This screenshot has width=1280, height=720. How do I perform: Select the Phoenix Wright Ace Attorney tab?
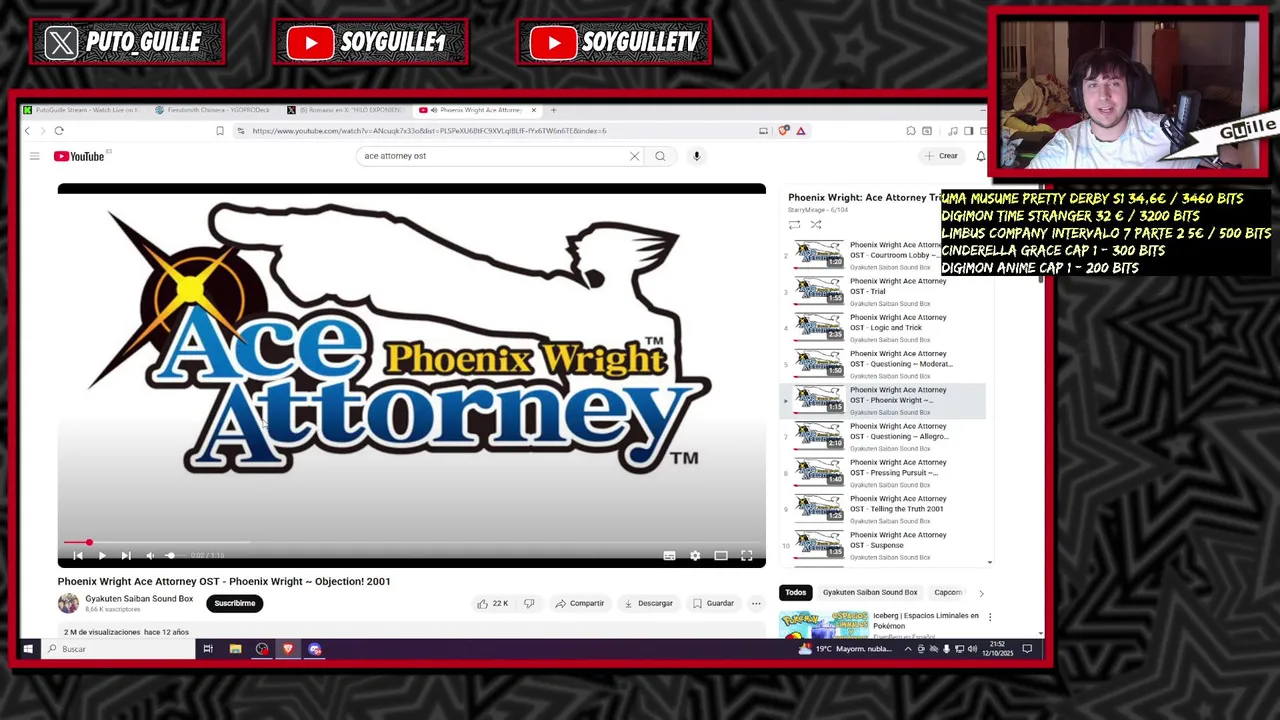pos(476,110)
